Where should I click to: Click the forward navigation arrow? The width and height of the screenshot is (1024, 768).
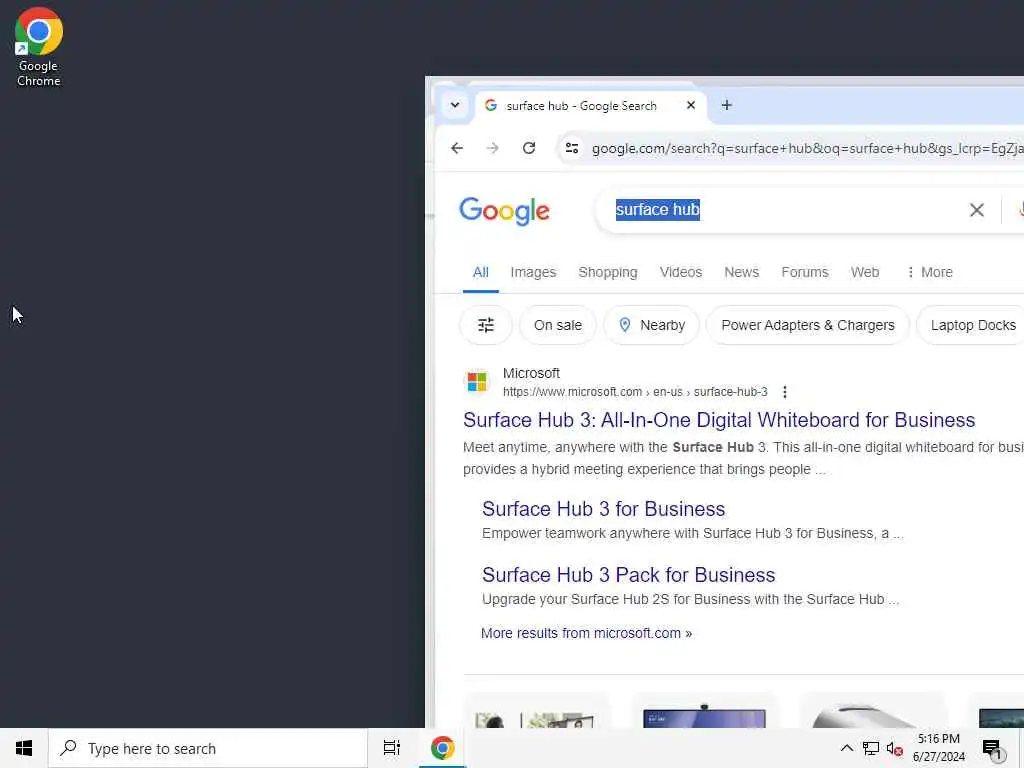492,148
